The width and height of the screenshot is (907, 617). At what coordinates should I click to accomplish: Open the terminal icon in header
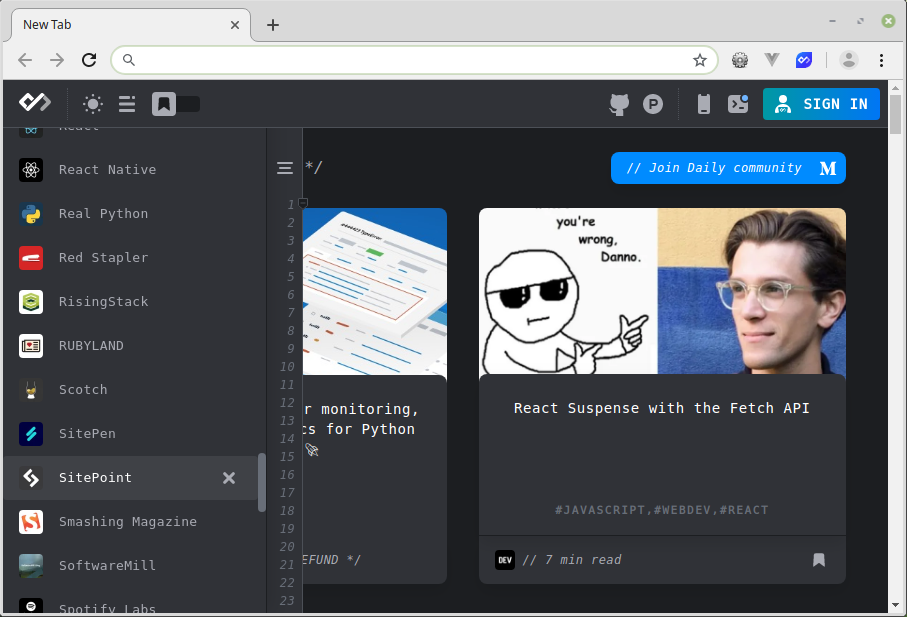pos(738,104)
